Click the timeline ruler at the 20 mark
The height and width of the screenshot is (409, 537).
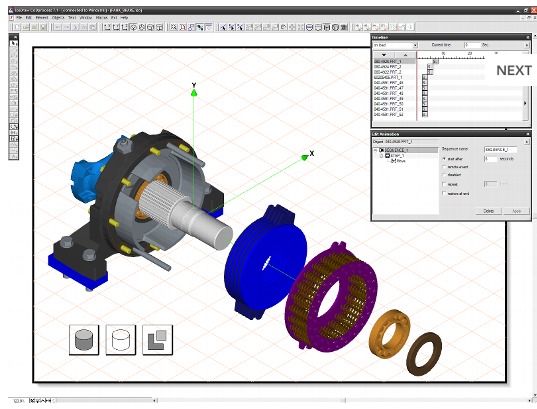tap(470, 54)
